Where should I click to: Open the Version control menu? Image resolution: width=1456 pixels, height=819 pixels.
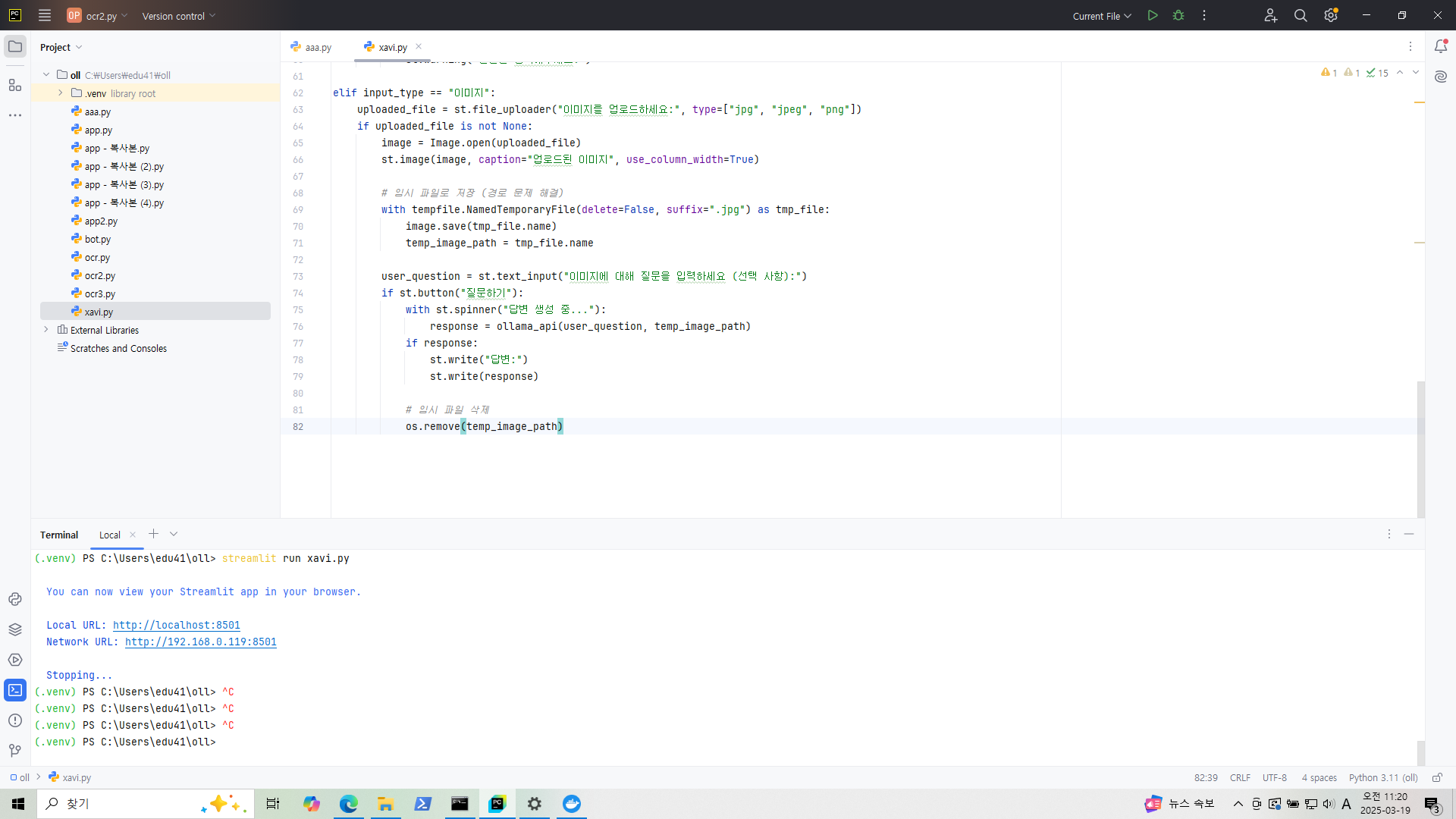coord(179,16)
